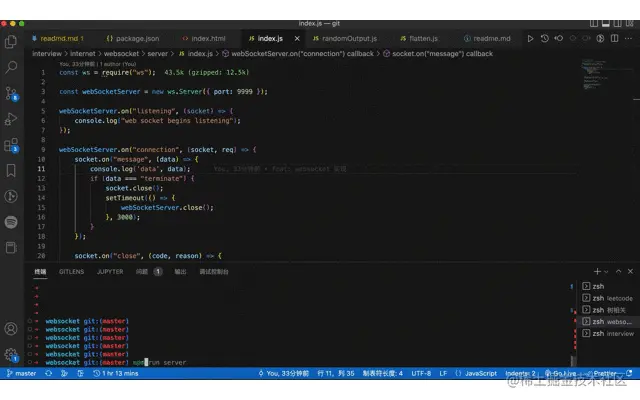The height and width of the screenshot is (400, 640).
Task: Open the Spotify icon in the activity bar
Action: pyautogui.click(x=11, y=222)
